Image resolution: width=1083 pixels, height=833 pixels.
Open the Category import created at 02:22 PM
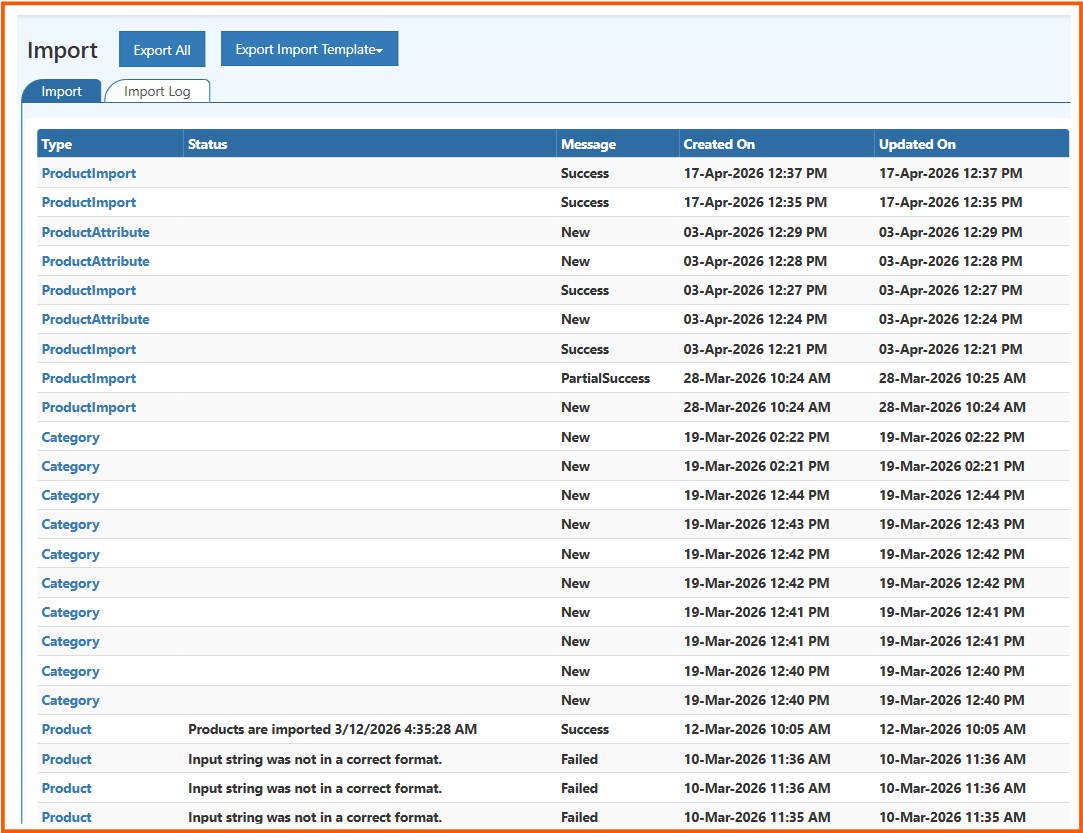(x=70, y=437)
